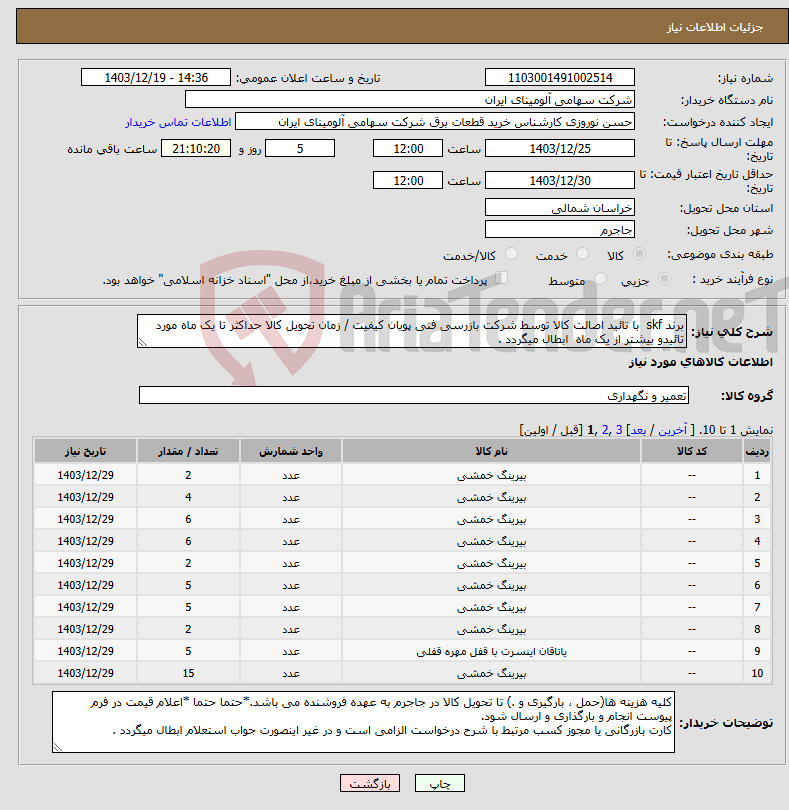This screenshot has height=810, width=789.
Task: Click the price validity date 1403/12/30
Action: point(560,181)
